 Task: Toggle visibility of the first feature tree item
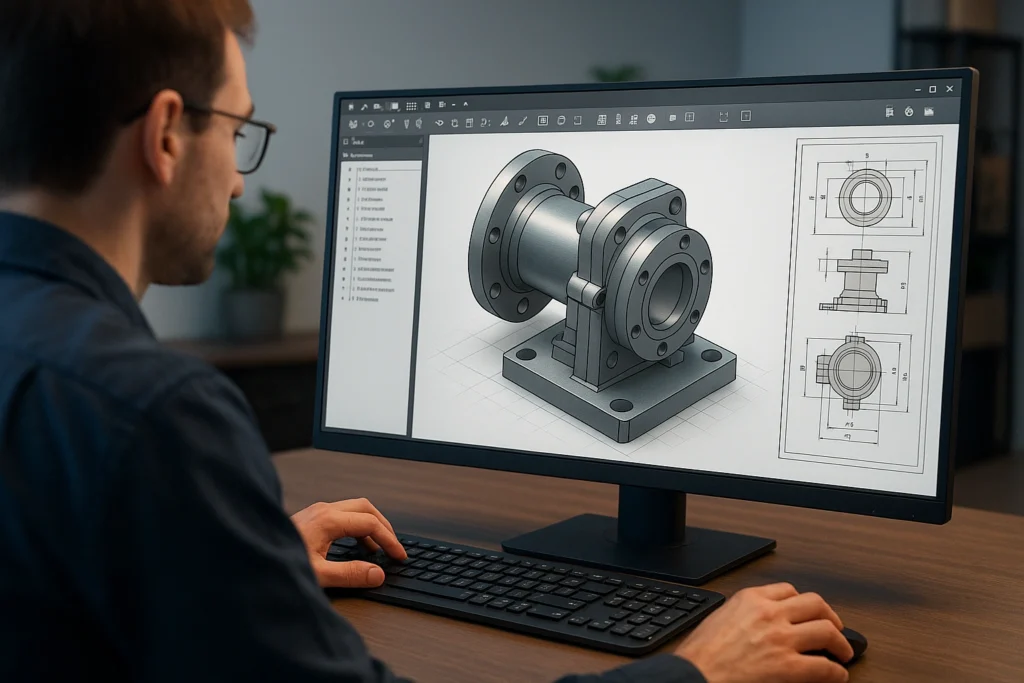350,168
